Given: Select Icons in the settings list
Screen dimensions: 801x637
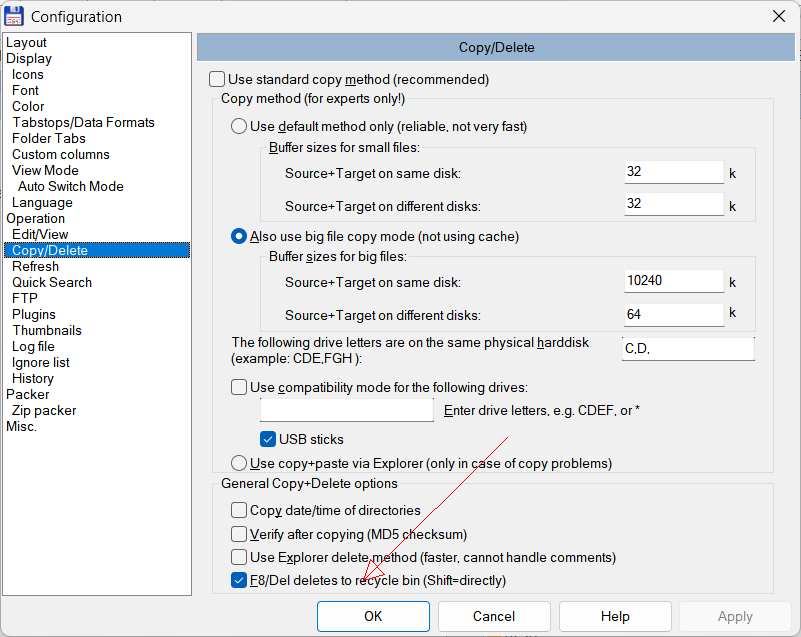Looking at the screenshot, I should pos(28,75).
